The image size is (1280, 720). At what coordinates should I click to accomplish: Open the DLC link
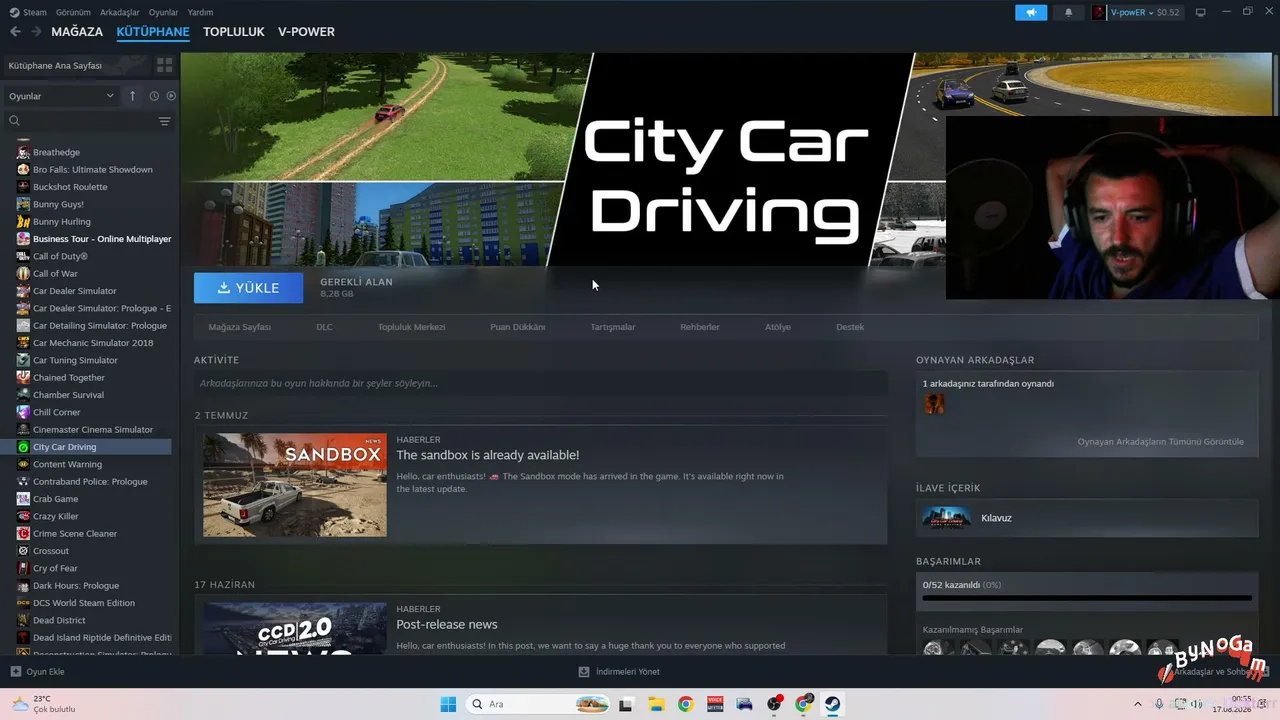click(324, 327)
